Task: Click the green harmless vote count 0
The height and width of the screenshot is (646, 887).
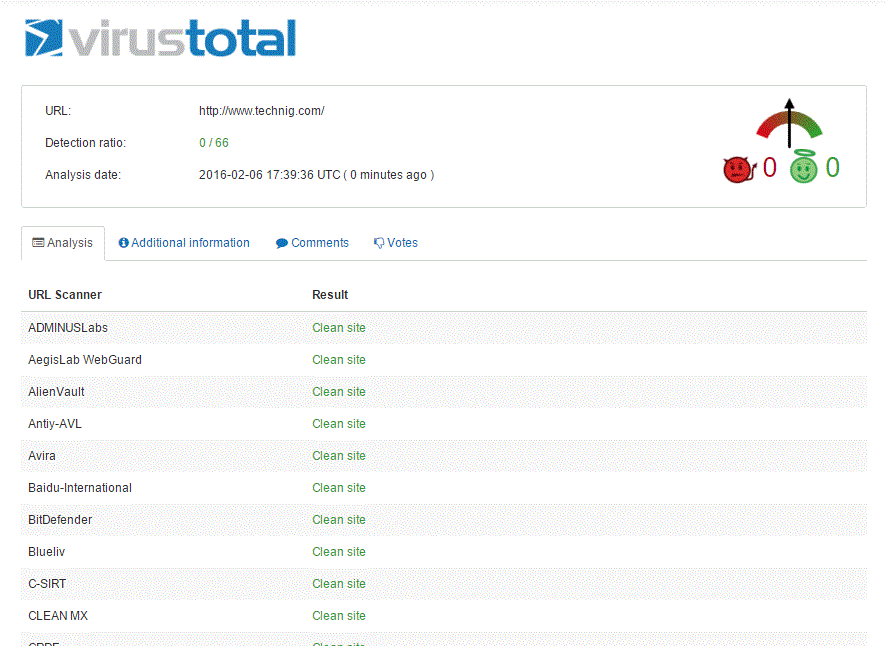Action: 832,167
